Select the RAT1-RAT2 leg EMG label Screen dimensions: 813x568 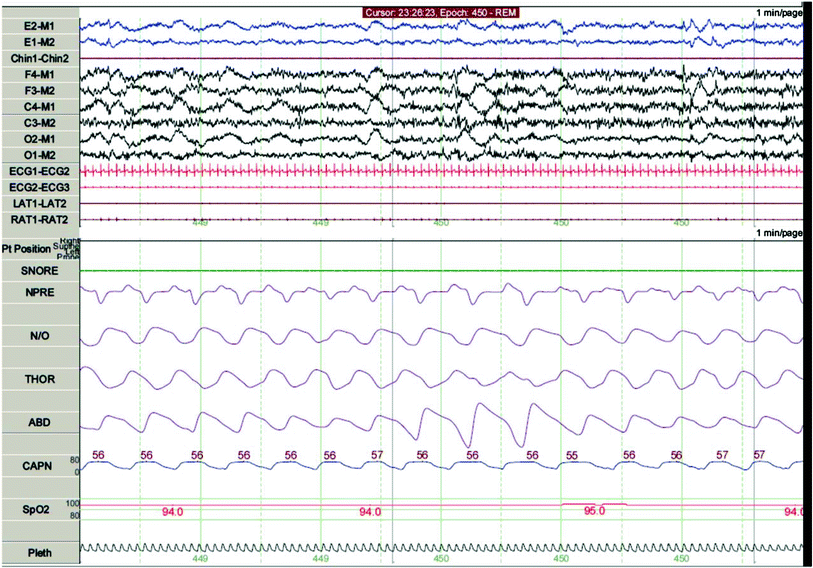[39, 220]
